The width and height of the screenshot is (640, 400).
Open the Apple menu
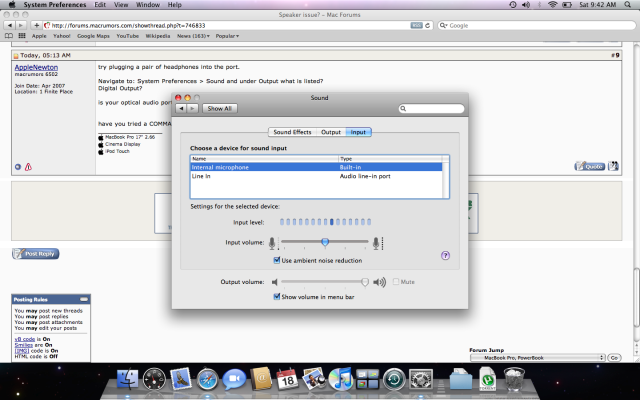pyautogui.click(x=12, y=4)
